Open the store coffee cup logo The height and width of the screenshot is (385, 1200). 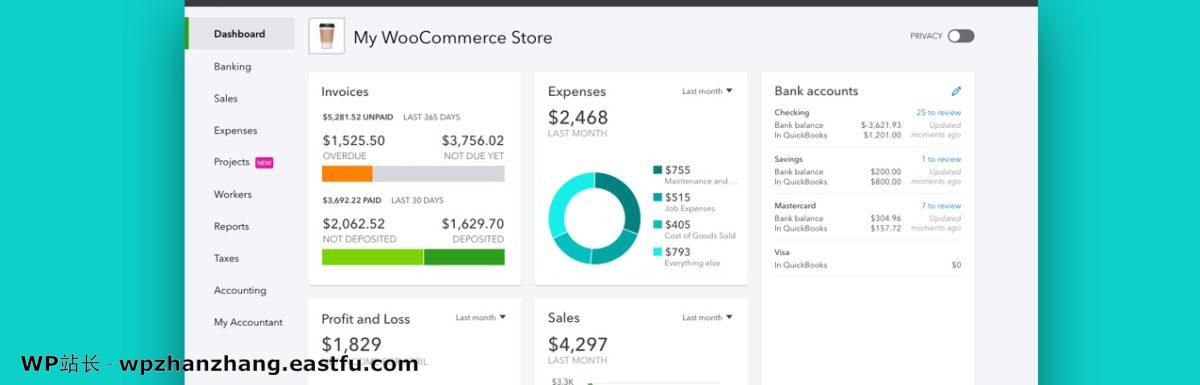[326, 36]
